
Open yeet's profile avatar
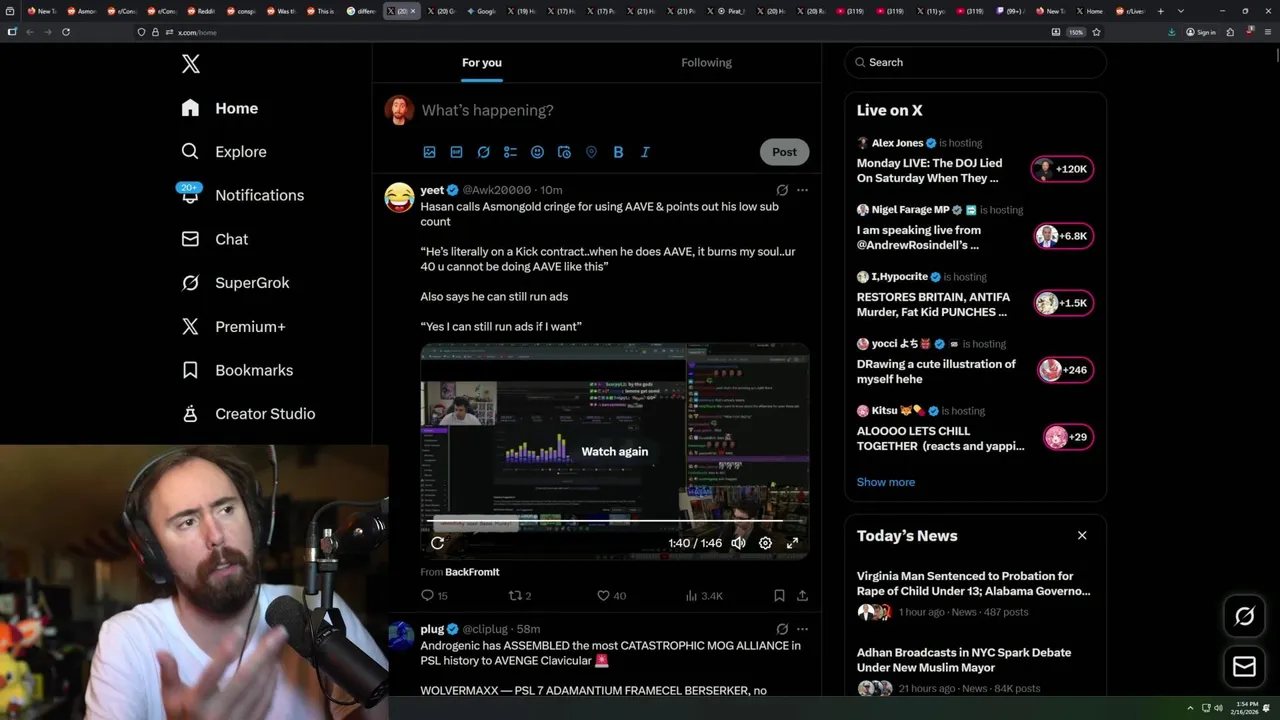pyautogui.click(x=400, y=197)
